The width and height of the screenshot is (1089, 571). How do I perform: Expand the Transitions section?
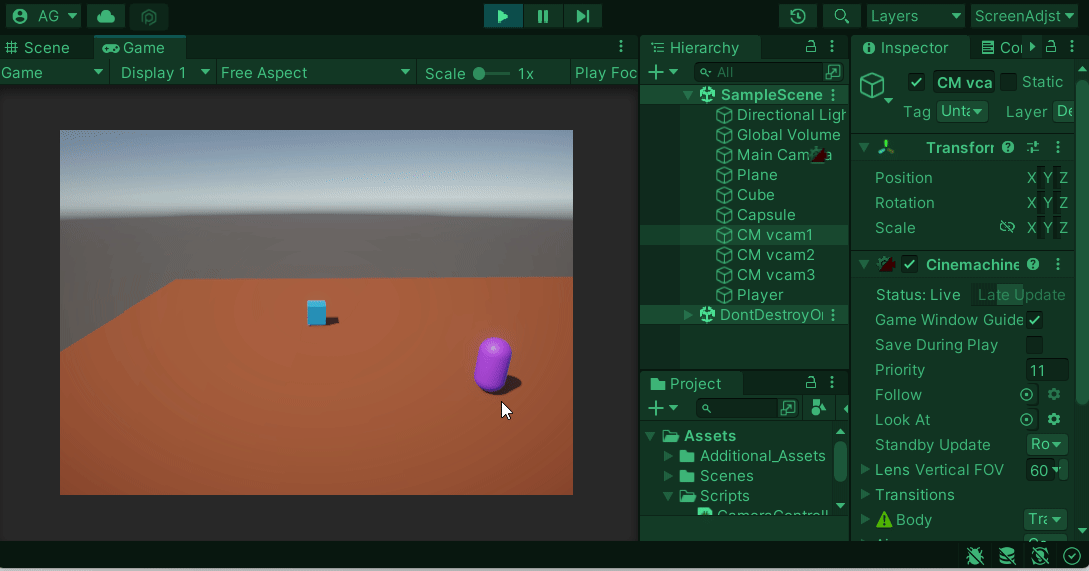[865, 495]
